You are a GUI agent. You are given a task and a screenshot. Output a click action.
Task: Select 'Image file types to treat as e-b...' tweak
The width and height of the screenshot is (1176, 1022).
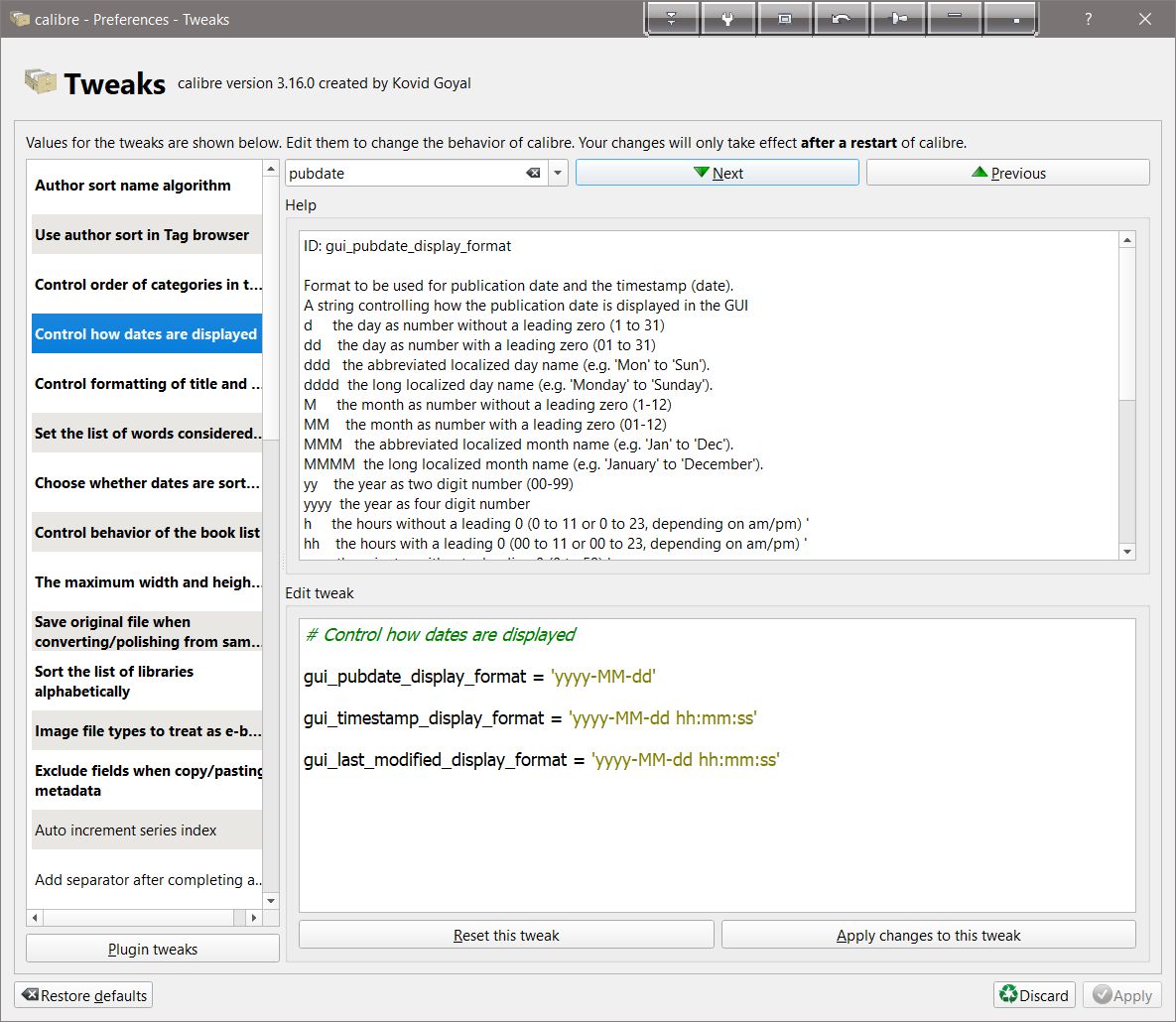146,730
